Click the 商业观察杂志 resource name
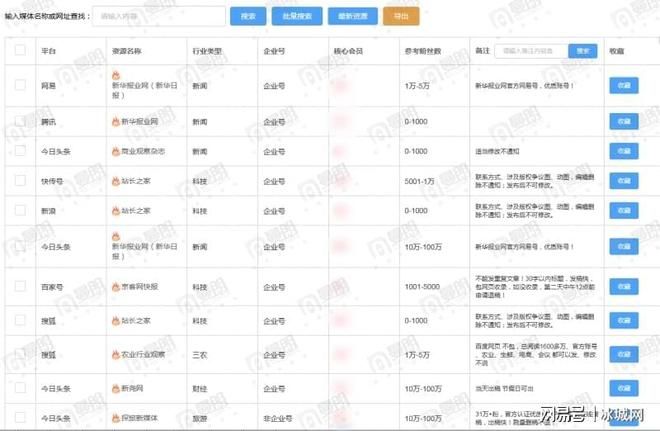This screenshot has width=660, height=431. [143, 151]
